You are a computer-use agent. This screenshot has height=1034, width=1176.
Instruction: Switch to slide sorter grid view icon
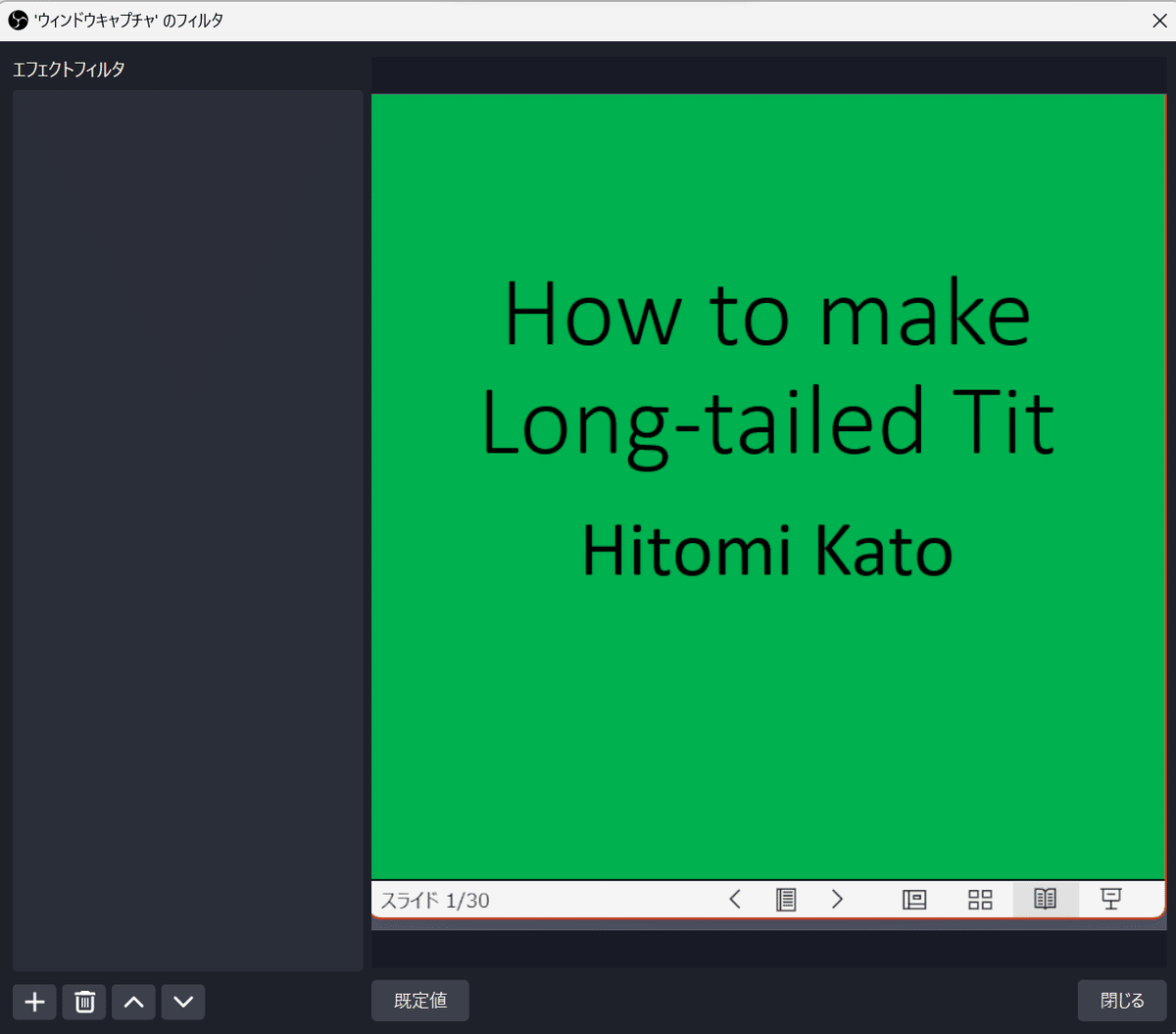[980, 899]
